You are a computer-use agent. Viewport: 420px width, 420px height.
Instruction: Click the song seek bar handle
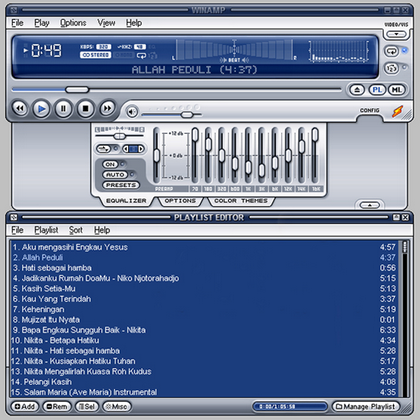(x=77, y=90)
